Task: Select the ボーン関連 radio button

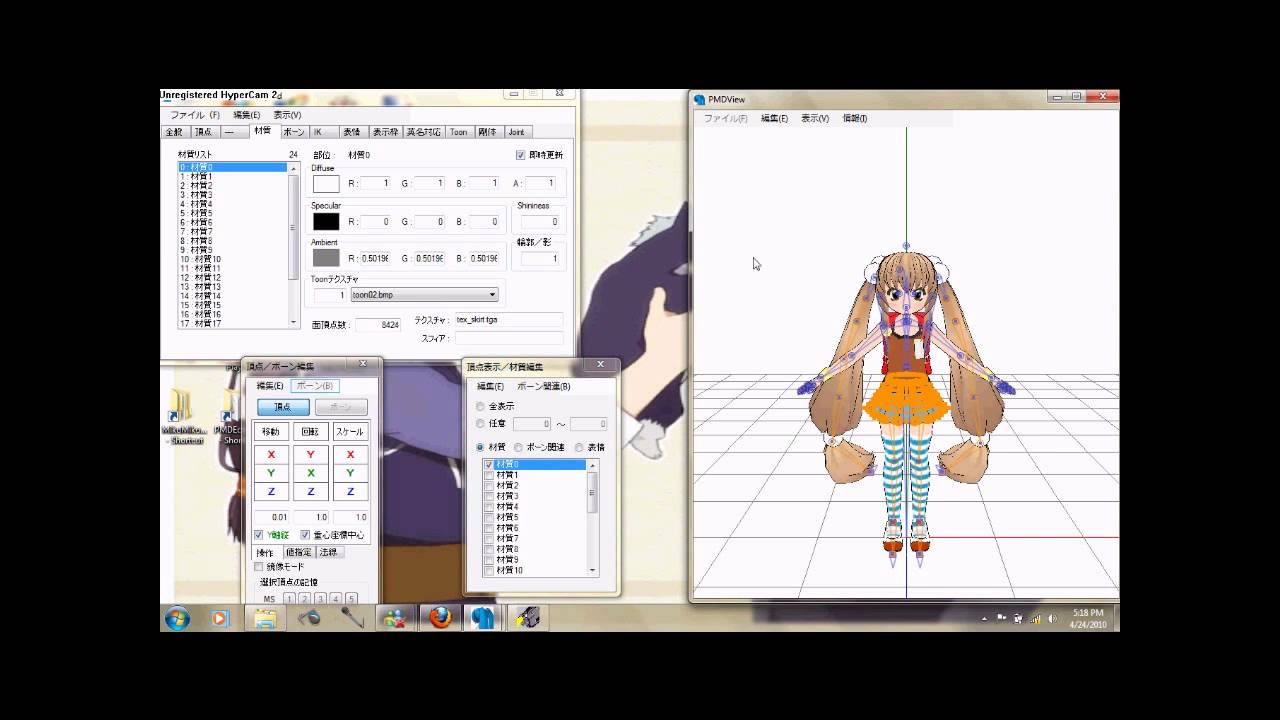Action: point(518,447)
